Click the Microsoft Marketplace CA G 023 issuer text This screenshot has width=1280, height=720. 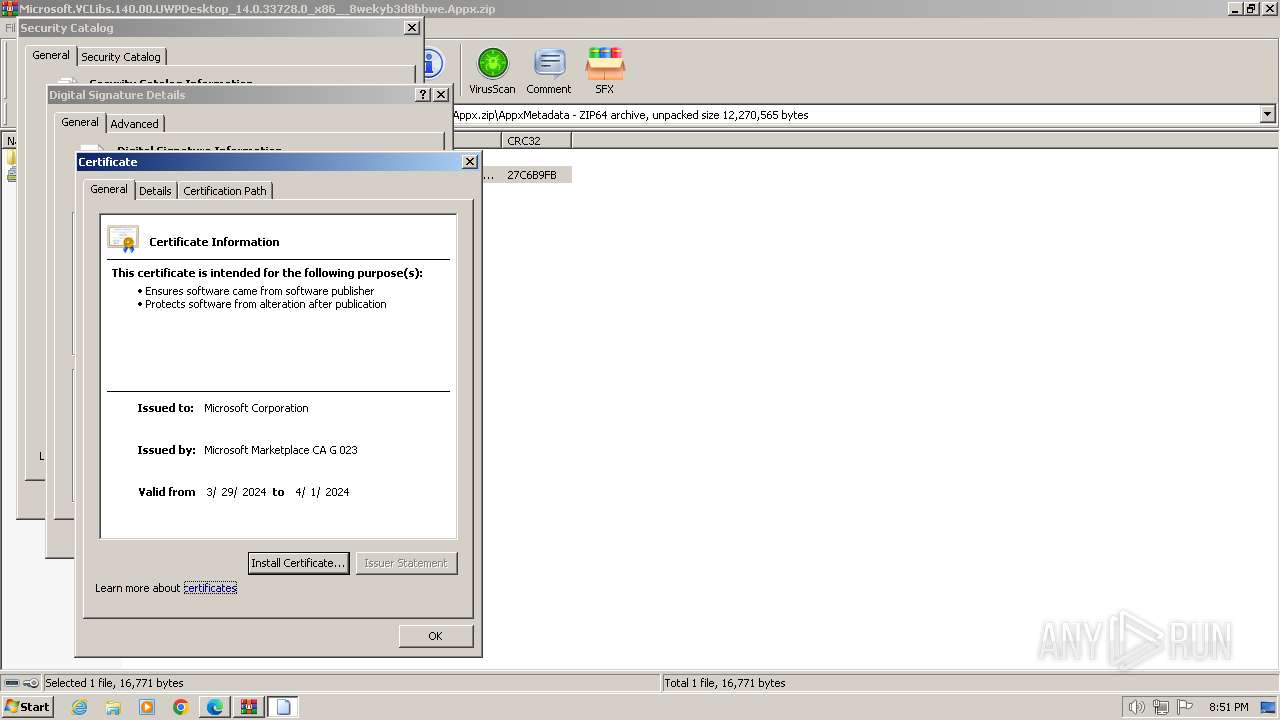(281, 450)
